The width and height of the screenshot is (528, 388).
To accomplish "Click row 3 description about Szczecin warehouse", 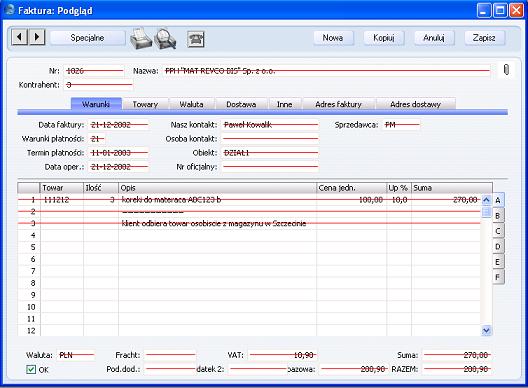I will pyautogui.click(x=214, y=223).
